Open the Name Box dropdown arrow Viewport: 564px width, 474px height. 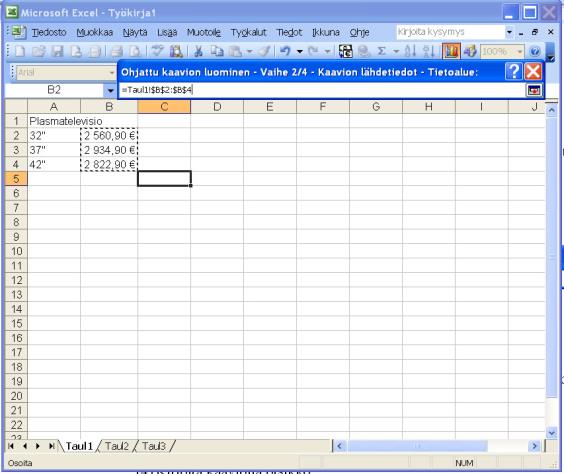(110, 90)
